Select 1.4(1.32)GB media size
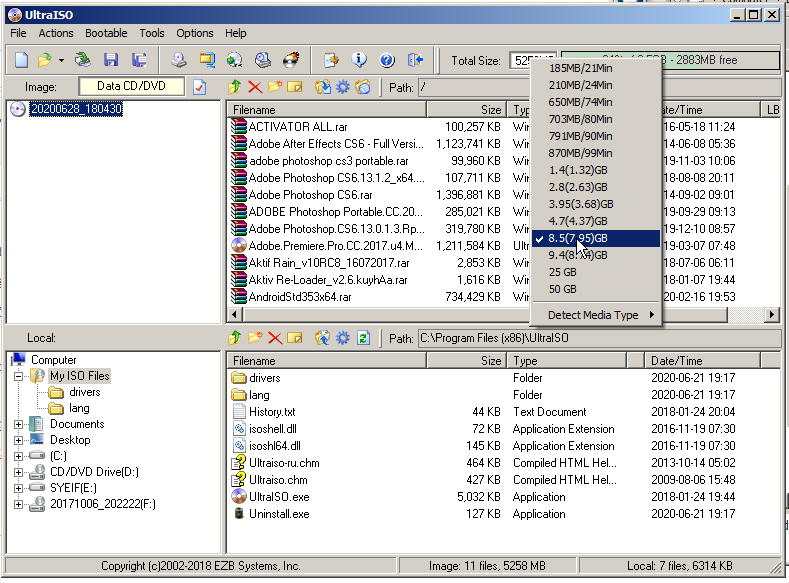 (596, 170)
